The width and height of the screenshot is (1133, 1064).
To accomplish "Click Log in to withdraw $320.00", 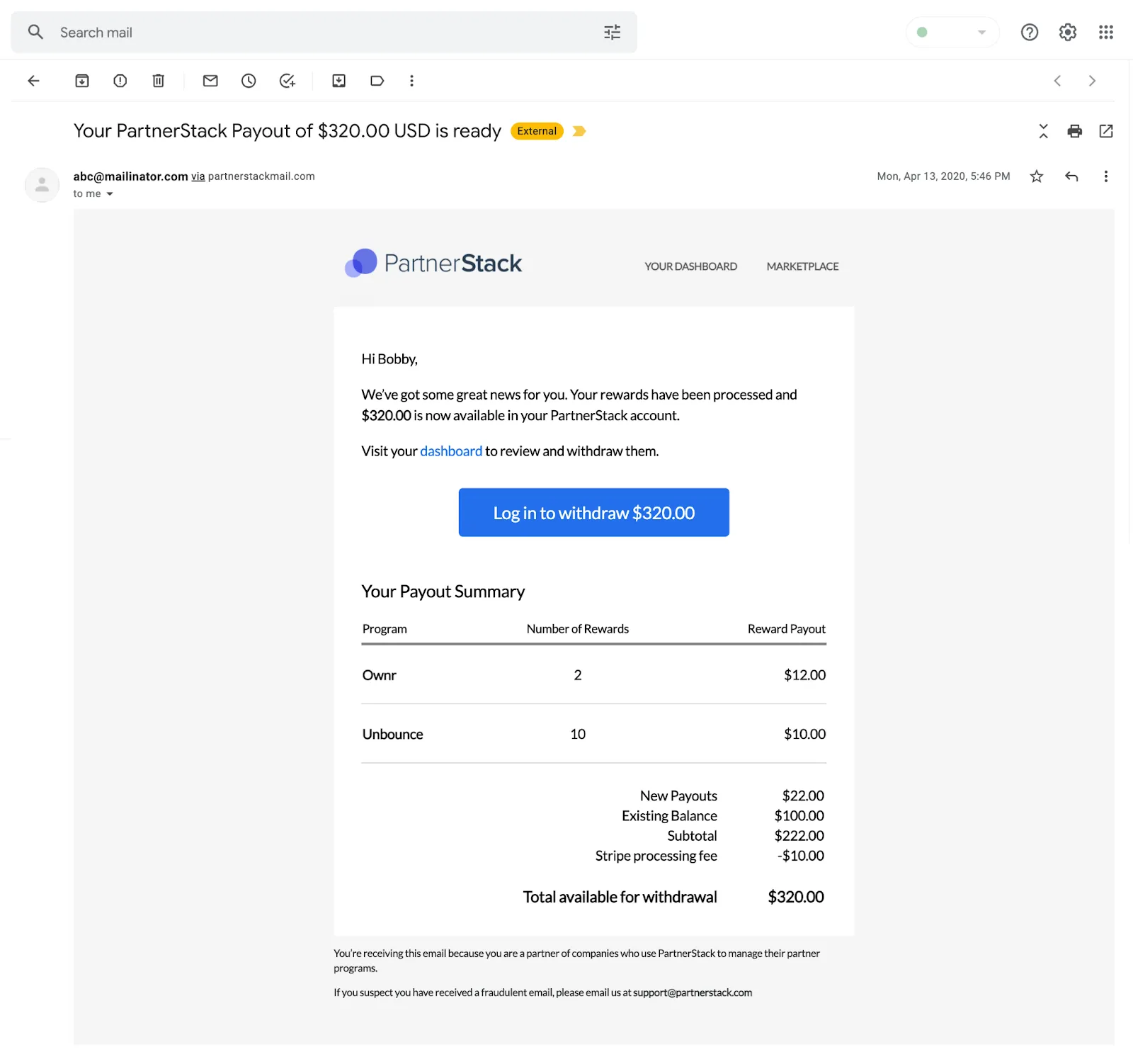I will [593, 512].
